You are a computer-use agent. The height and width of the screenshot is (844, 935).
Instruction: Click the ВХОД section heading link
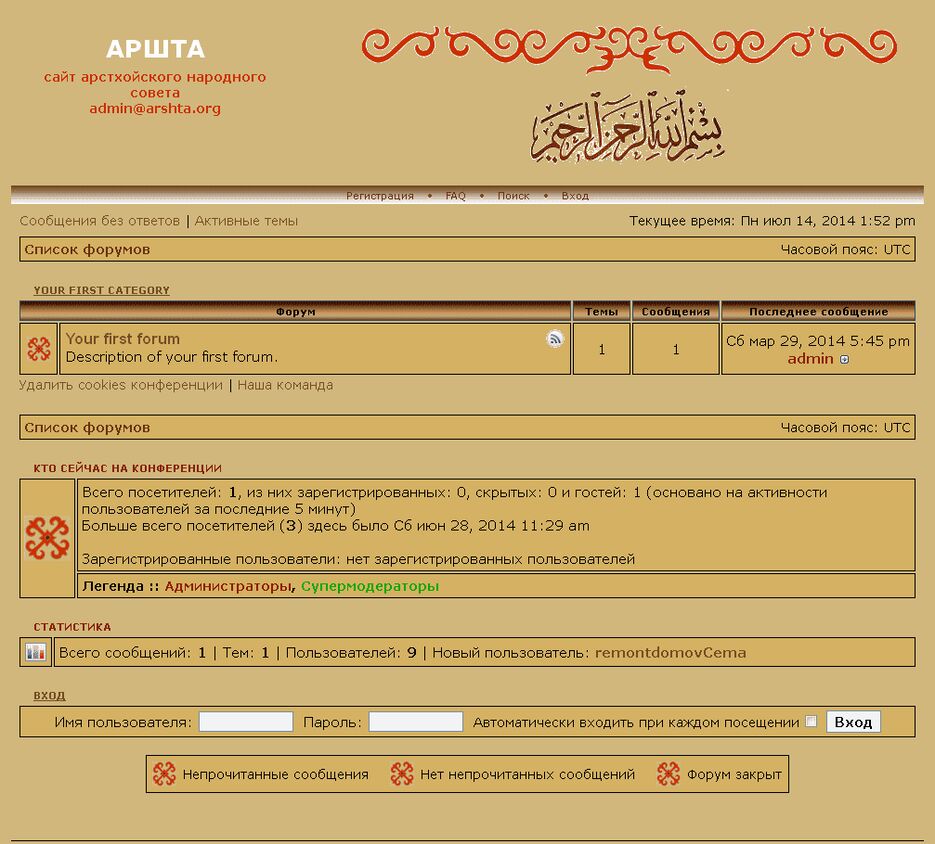click(49, 695)
